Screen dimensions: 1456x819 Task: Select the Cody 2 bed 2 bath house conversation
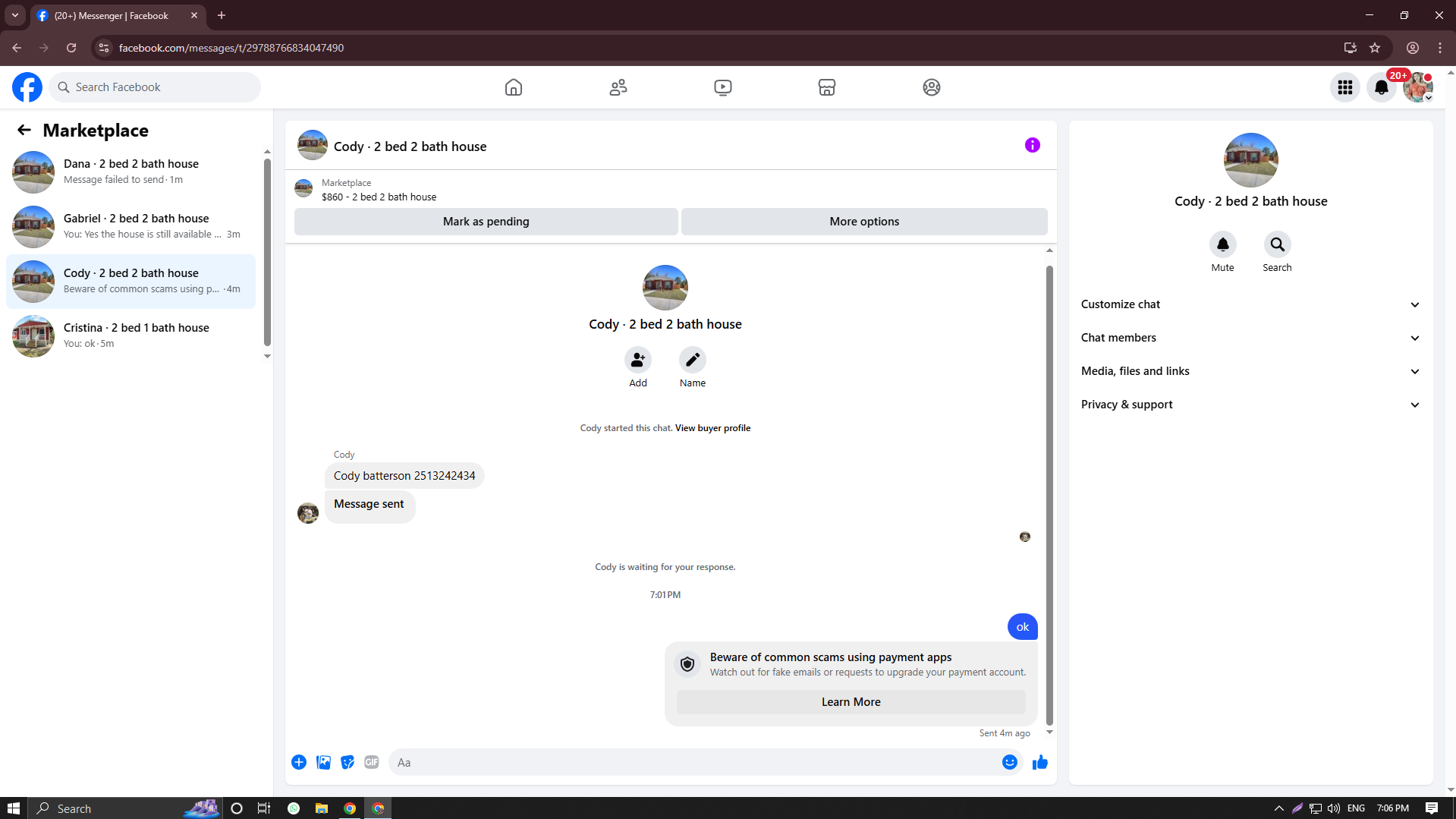point(131,282)
